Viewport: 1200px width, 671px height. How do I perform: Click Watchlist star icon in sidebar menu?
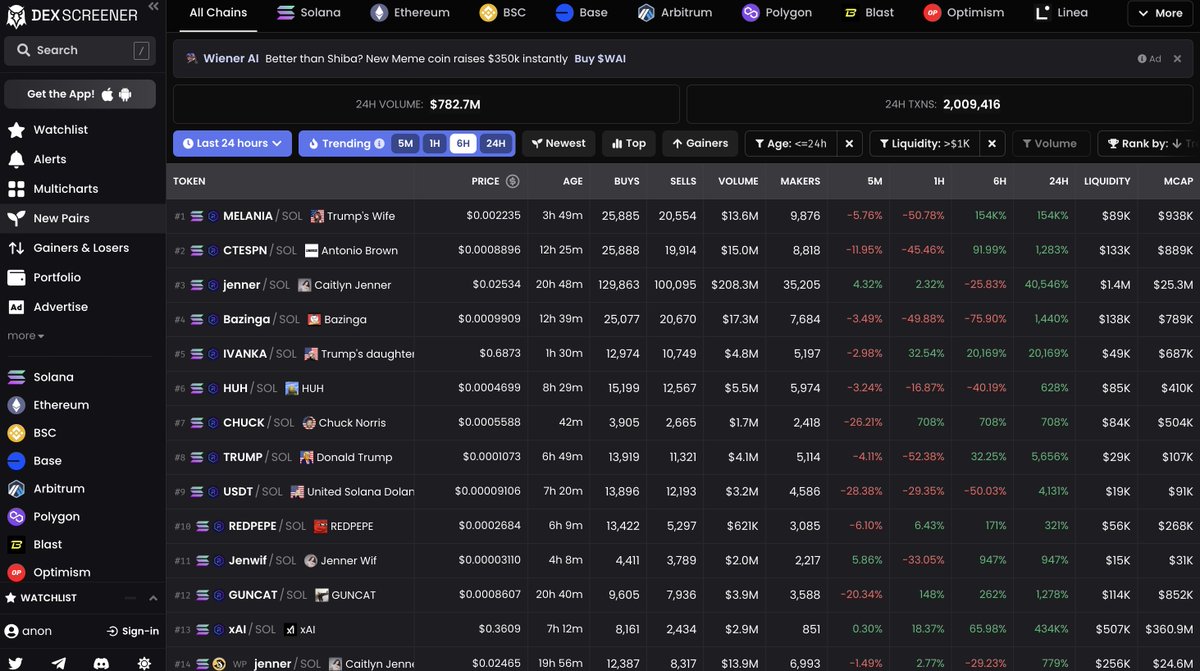coord(16,130)
